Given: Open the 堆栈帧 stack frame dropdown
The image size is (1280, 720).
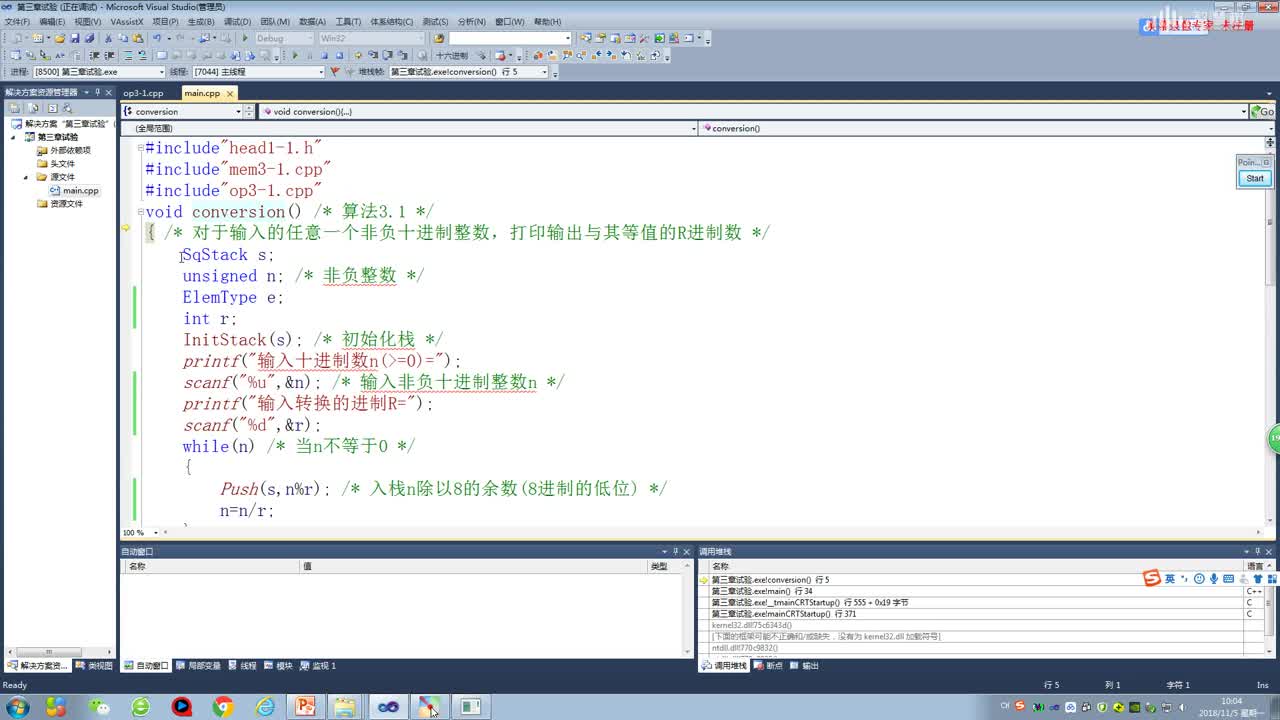Looking at the screenshot, I should pos(469,72).
